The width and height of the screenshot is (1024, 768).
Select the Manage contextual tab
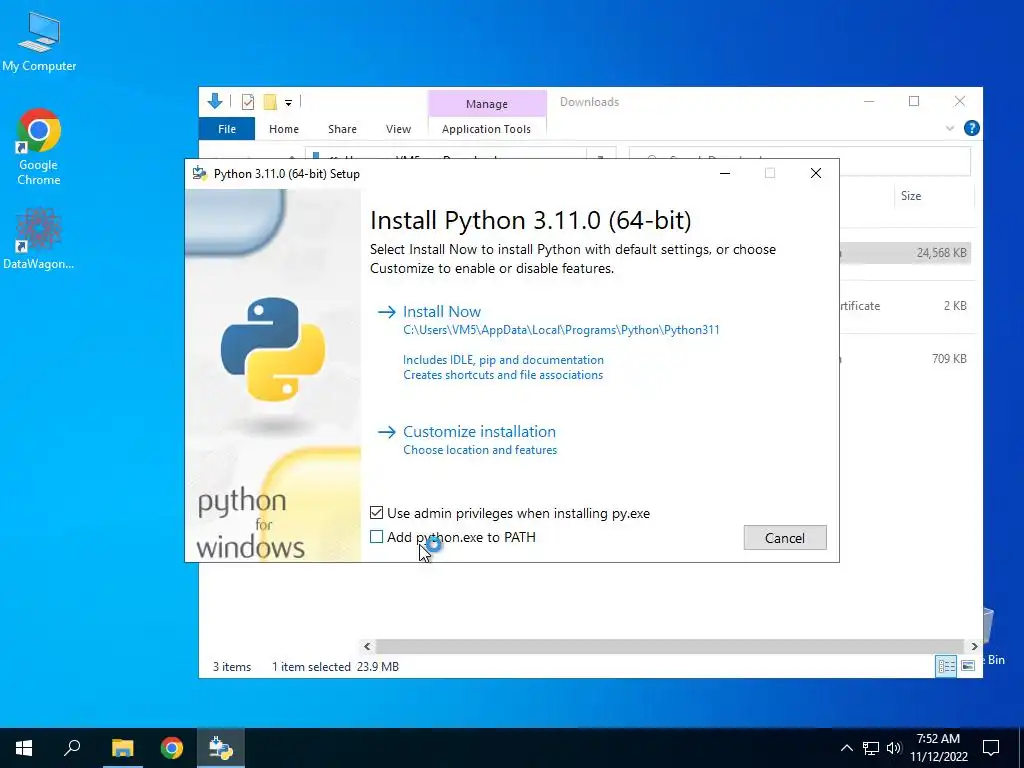pyautogui.click(x=487, y=104)
